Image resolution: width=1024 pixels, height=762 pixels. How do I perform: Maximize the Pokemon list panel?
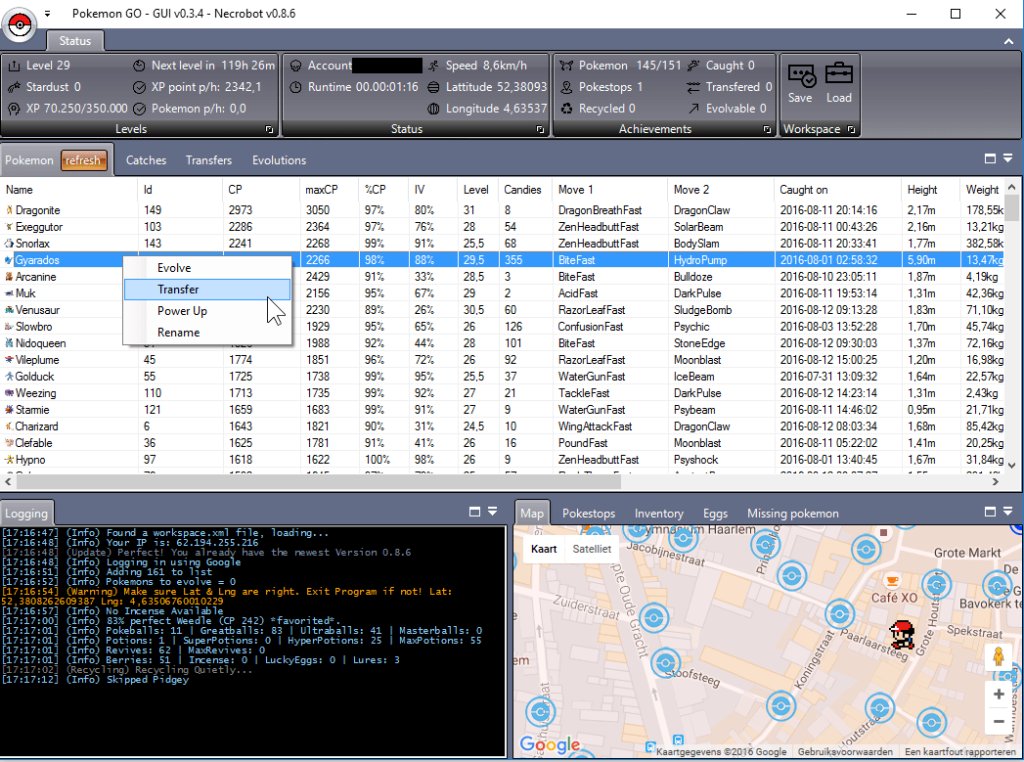pos(990,159)
